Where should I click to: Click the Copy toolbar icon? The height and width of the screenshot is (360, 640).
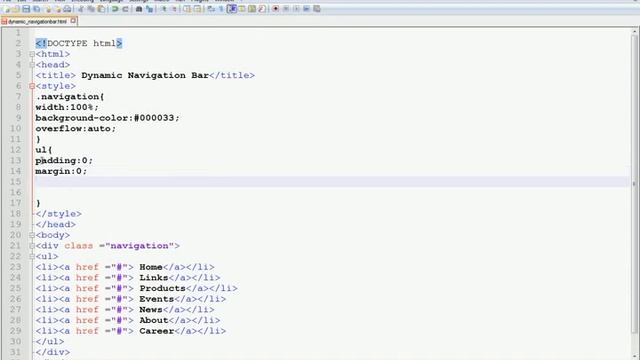[x=90, y=9]
